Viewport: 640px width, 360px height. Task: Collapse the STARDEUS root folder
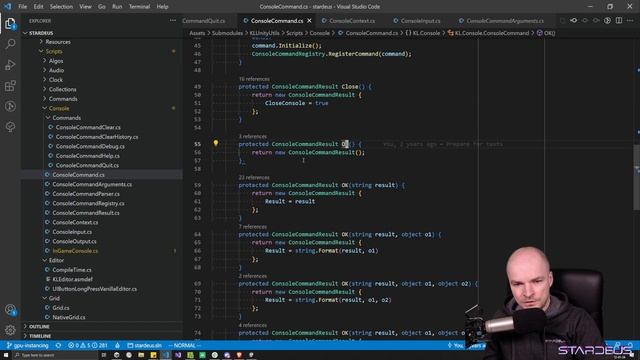[x=102, y=33]
